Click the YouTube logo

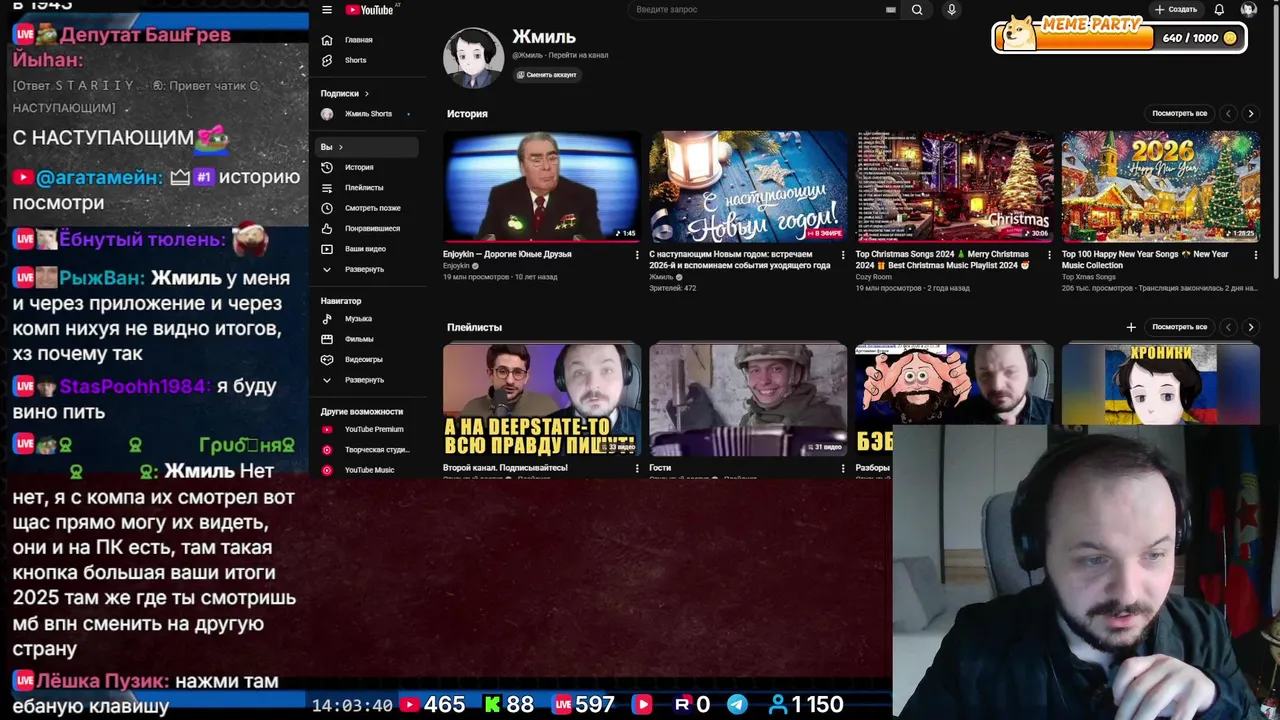[370, 10]
